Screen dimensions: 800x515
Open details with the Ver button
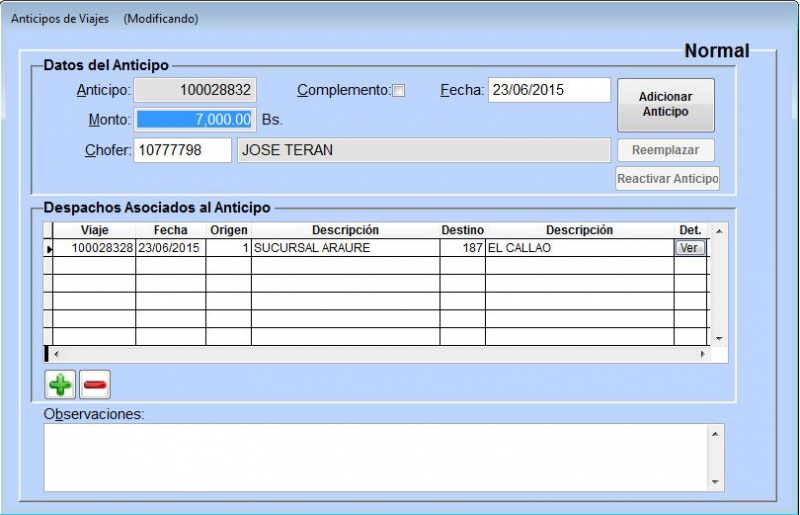[x=690, y=248]
